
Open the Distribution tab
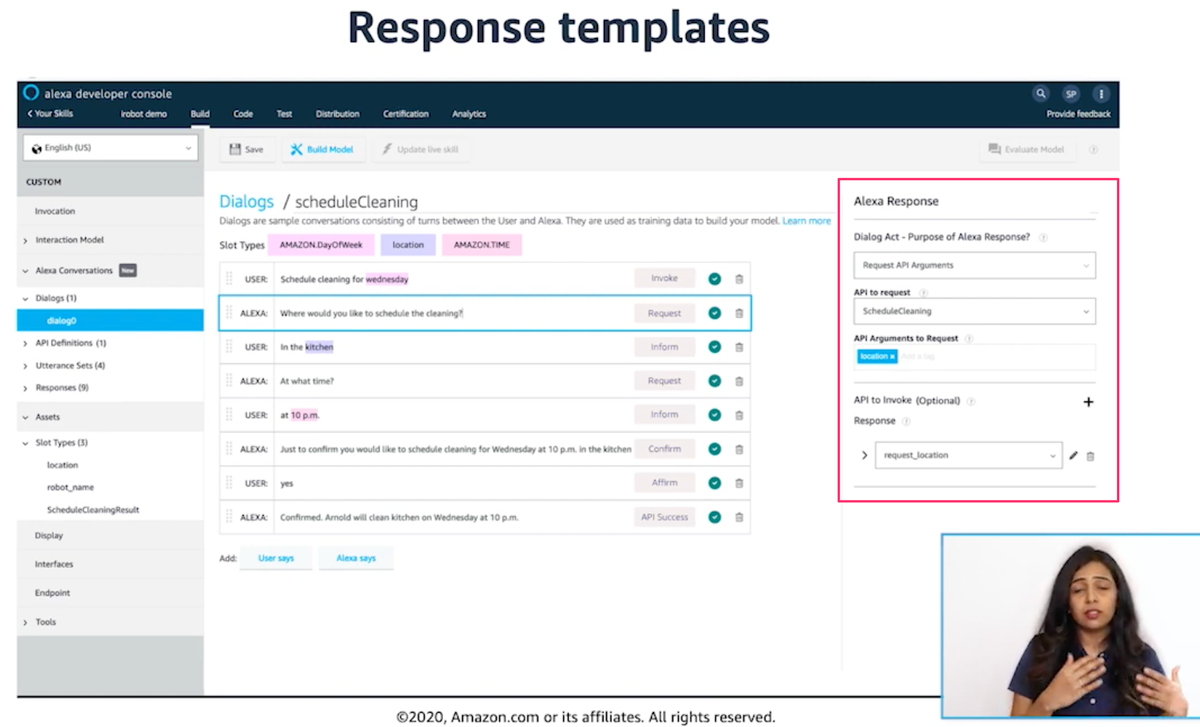[x=337, y=114]
